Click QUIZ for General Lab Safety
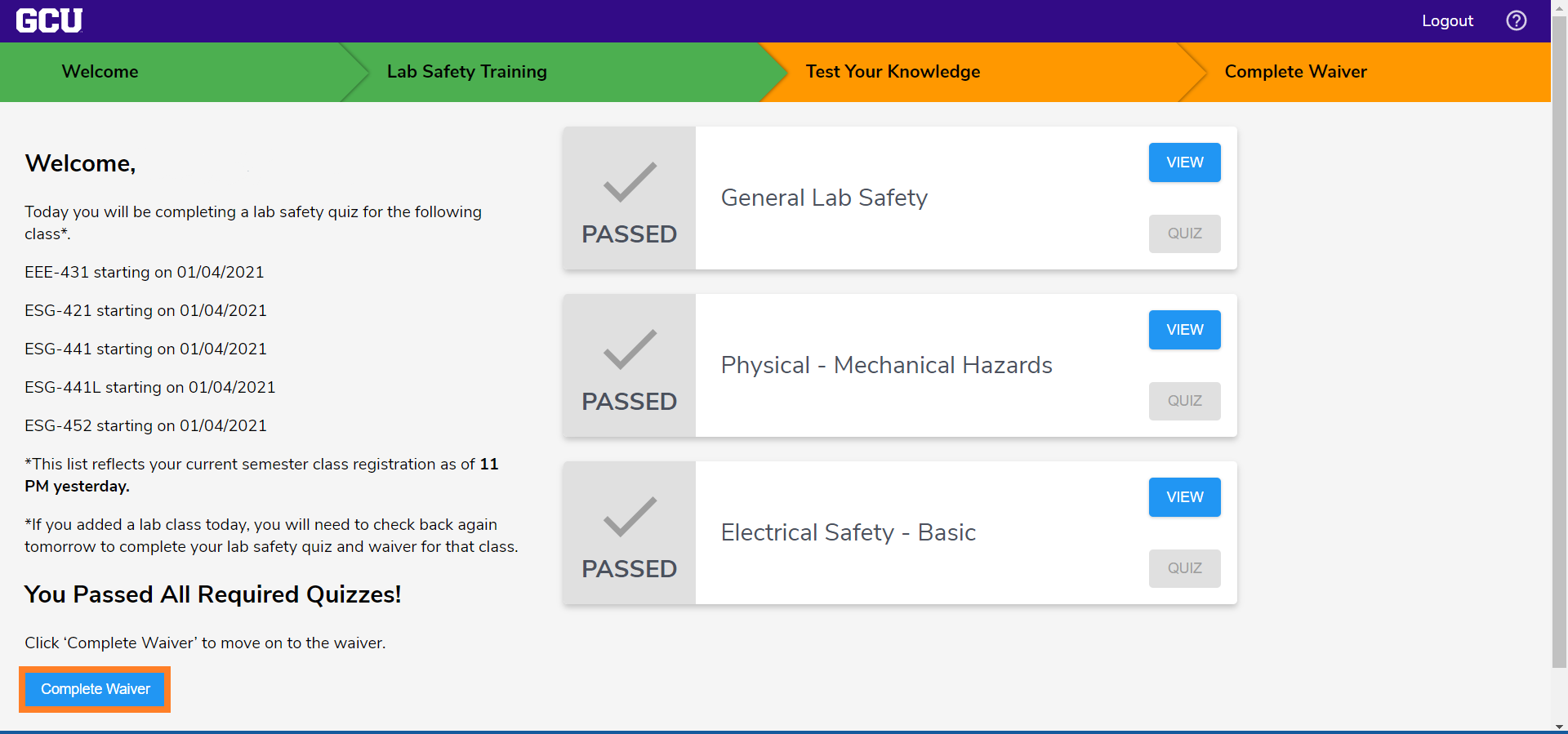This screenshot has width=1568, height=734. click(1184, 234)
